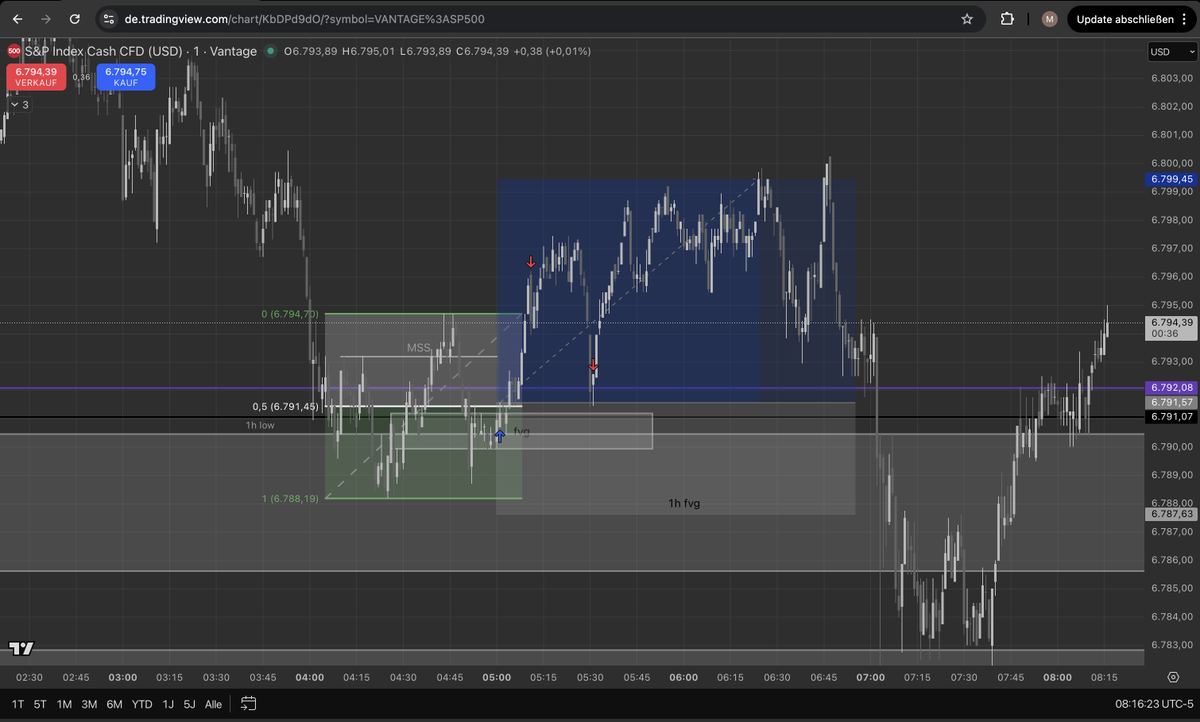The width and height of the screenshot is (1200, 722).
Task: Click the browser forward arrow
Action: pyautogui.click(x=46, y=19)
